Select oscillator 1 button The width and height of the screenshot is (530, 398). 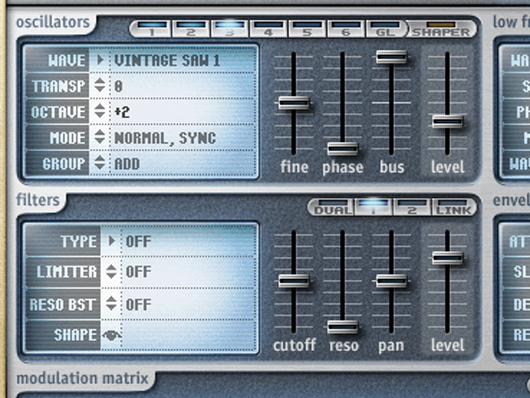(151, 29)
